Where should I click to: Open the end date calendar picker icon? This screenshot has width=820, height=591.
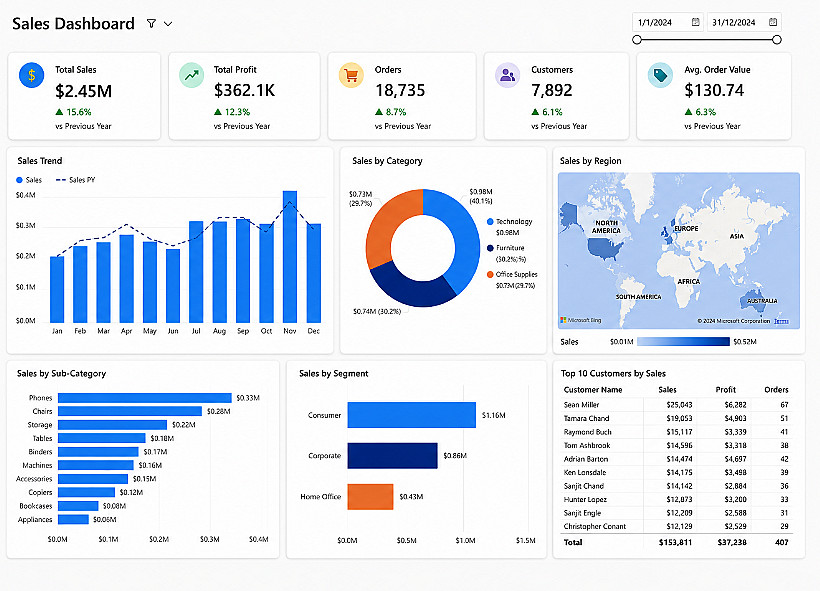tap(773, 22)
